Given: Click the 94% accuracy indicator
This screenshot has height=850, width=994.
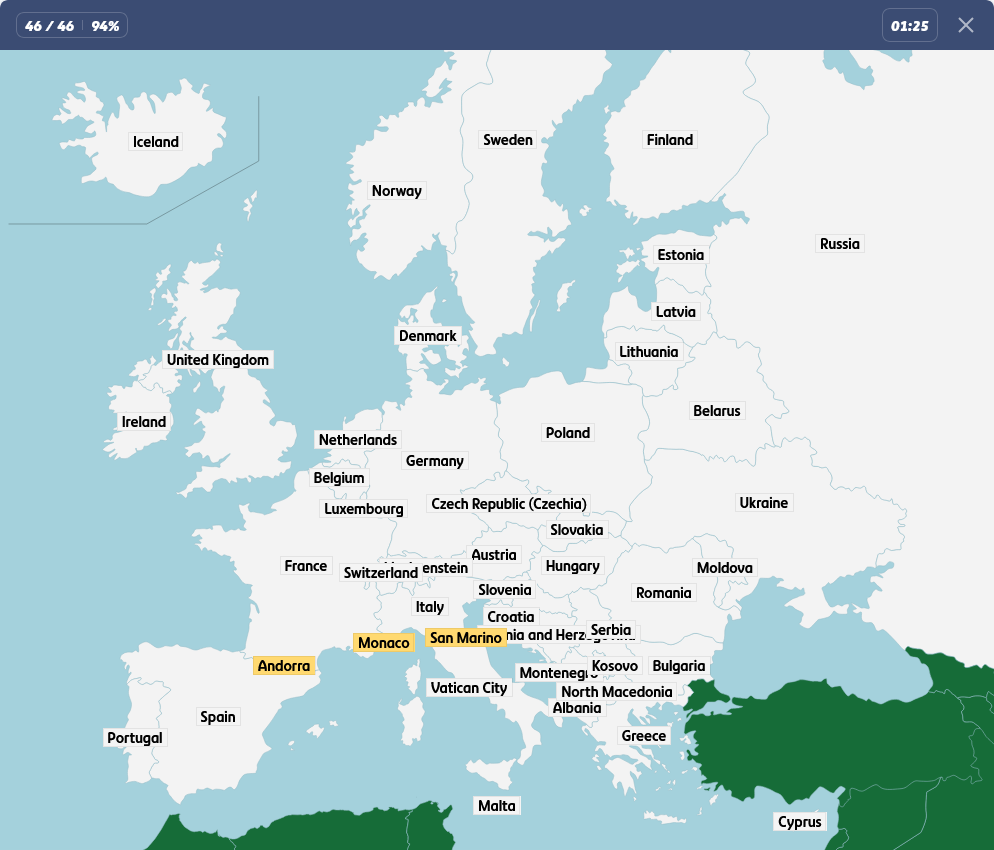Looking at the screenshot, I should point(105,26).
